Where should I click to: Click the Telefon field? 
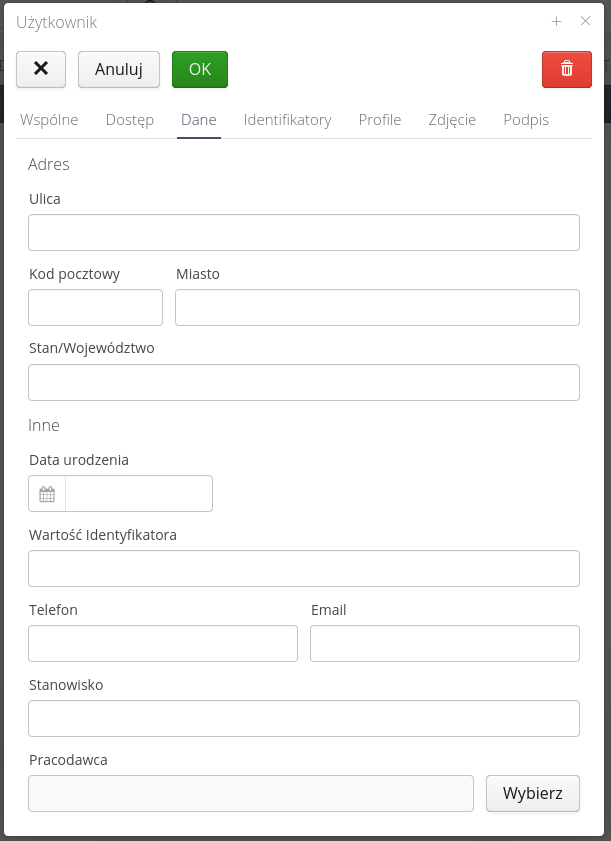[x=162, y=643]
